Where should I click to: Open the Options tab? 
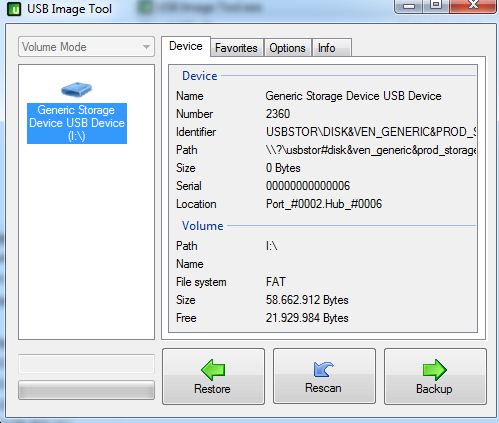(287, 48)
